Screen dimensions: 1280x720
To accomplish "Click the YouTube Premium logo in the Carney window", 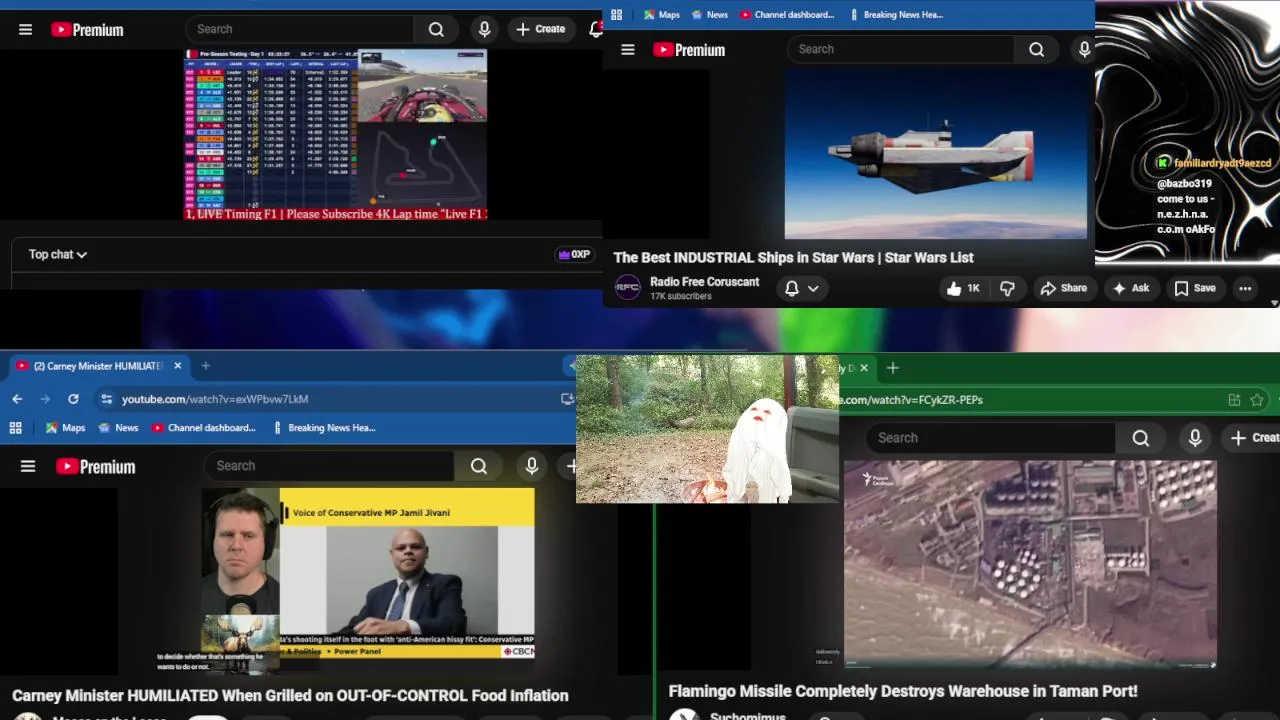I will [x=96, y=467].
